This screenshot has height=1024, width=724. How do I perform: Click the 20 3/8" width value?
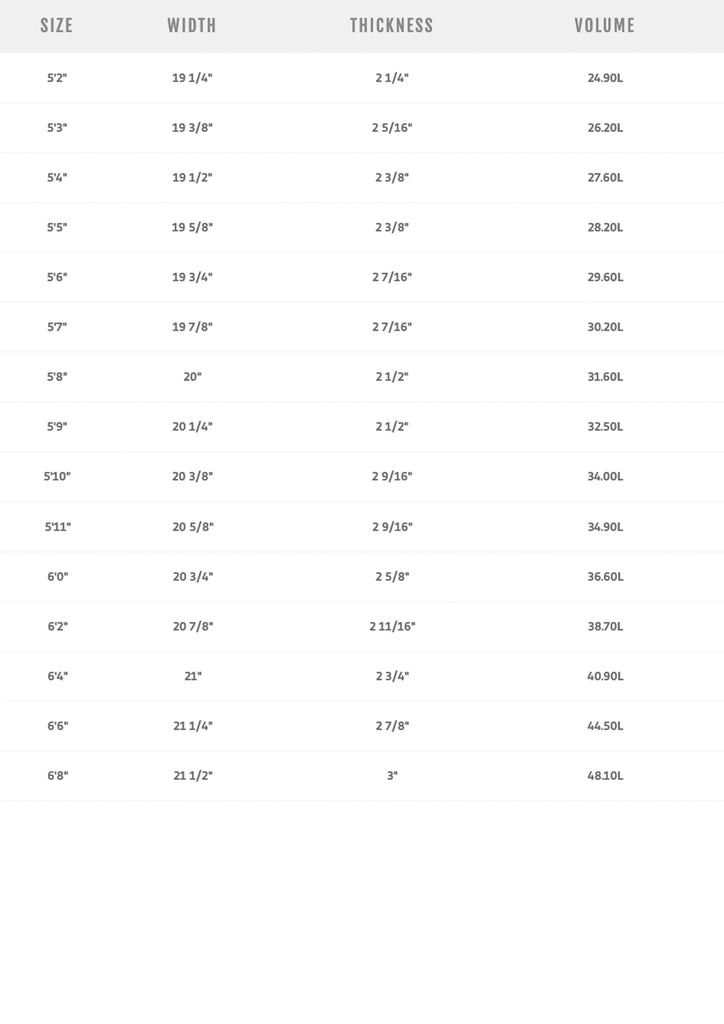pyautogui.click(x=193, y=476)
